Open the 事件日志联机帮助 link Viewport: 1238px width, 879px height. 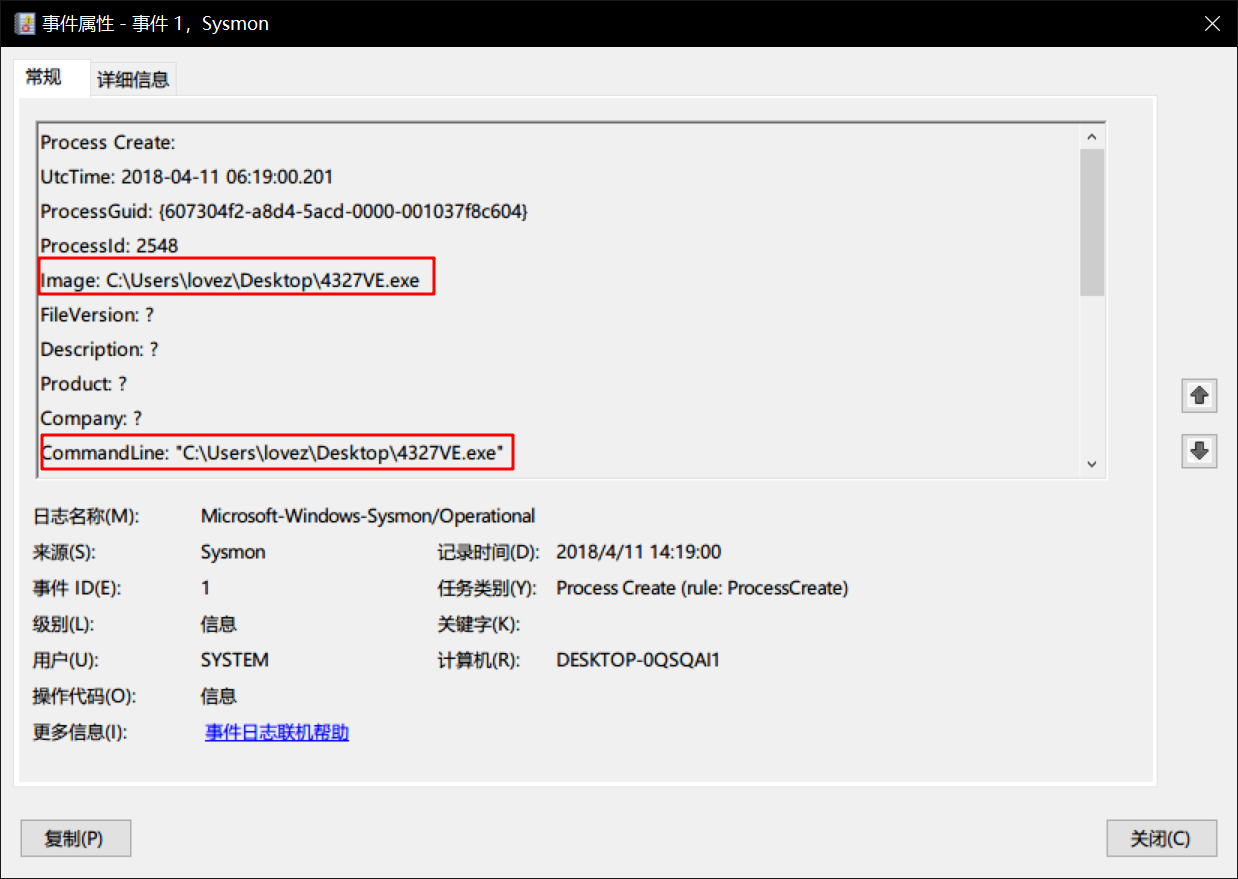tap(277, 733)
